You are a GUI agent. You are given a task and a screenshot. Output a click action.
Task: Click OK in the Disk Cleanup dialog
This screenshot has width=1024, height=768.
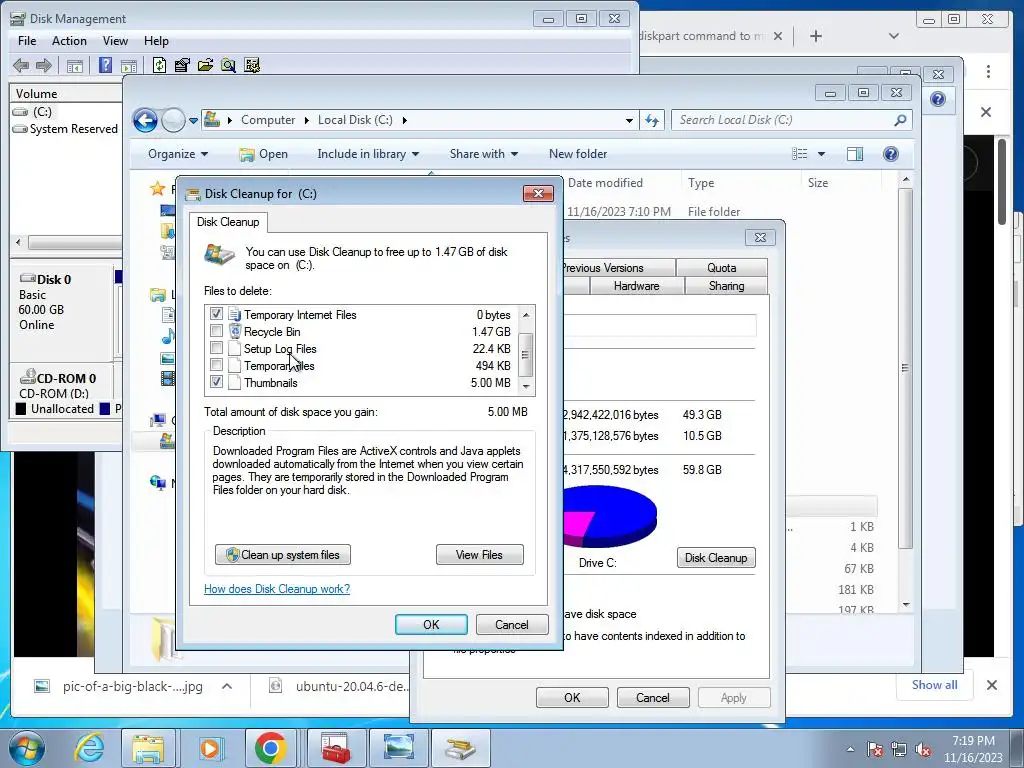(431, 624)
